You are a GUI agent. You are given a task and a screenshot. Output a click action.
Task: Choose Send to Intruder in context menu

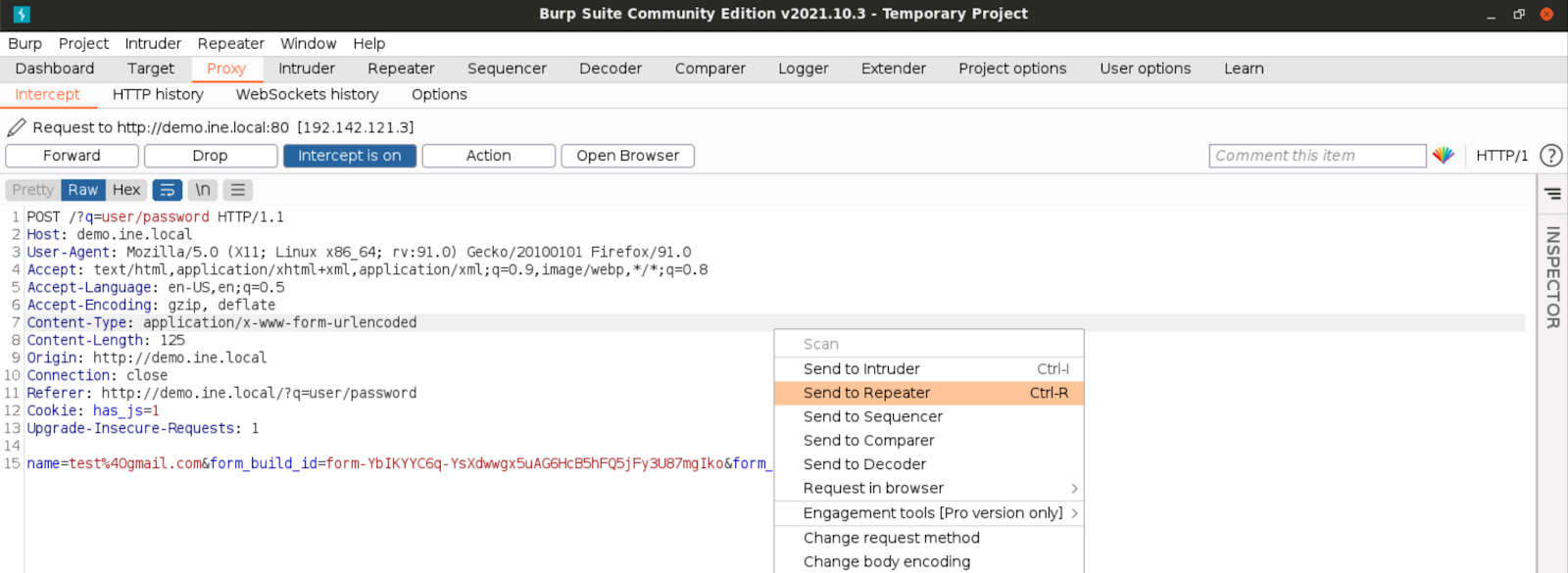tap(929, 369)
